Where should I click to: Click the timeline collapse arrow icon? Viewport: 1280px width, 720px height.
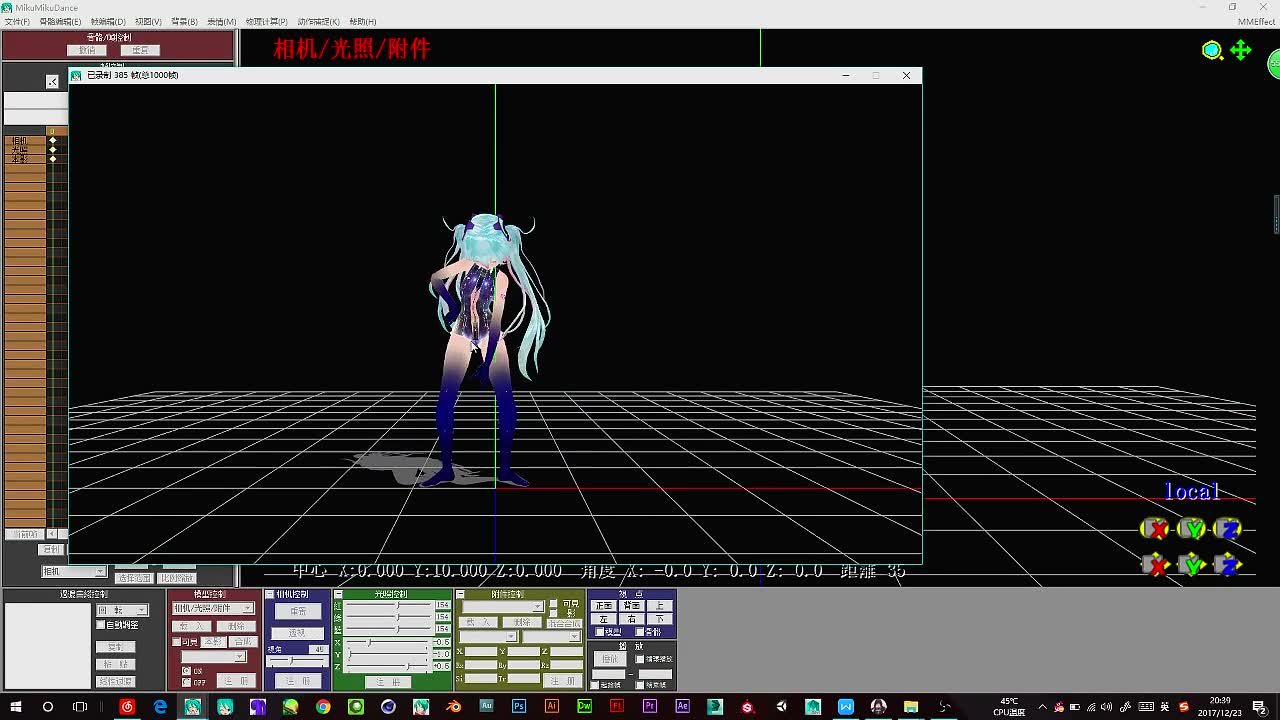[x=52, y=81]
